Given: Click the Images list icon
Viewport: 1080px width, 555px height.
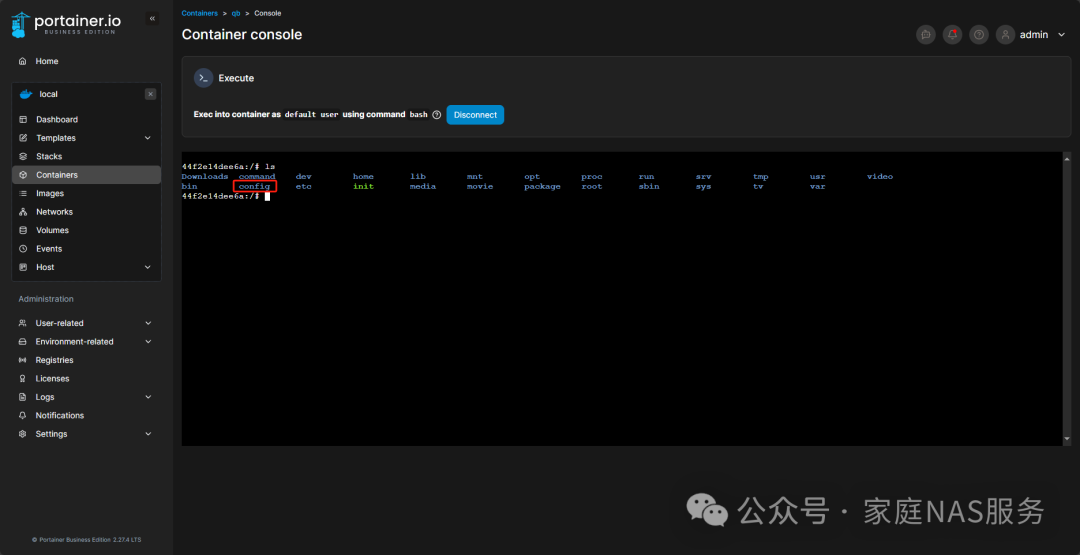Looking at the screenshot, I should tap(23, 193).
